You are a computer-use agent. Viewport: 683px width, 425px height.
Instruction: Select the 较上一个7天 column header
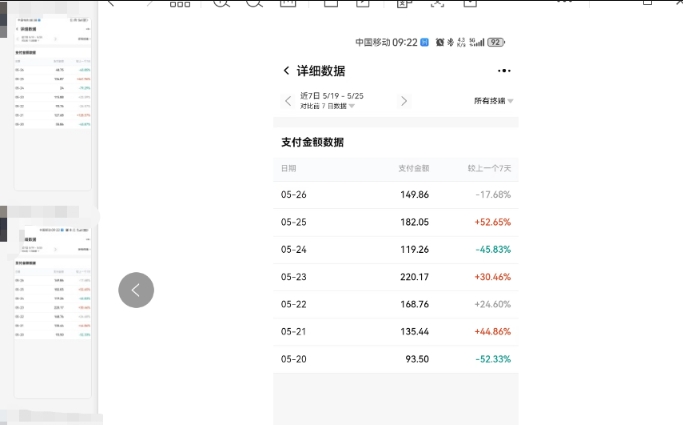[x=489, y=168]
